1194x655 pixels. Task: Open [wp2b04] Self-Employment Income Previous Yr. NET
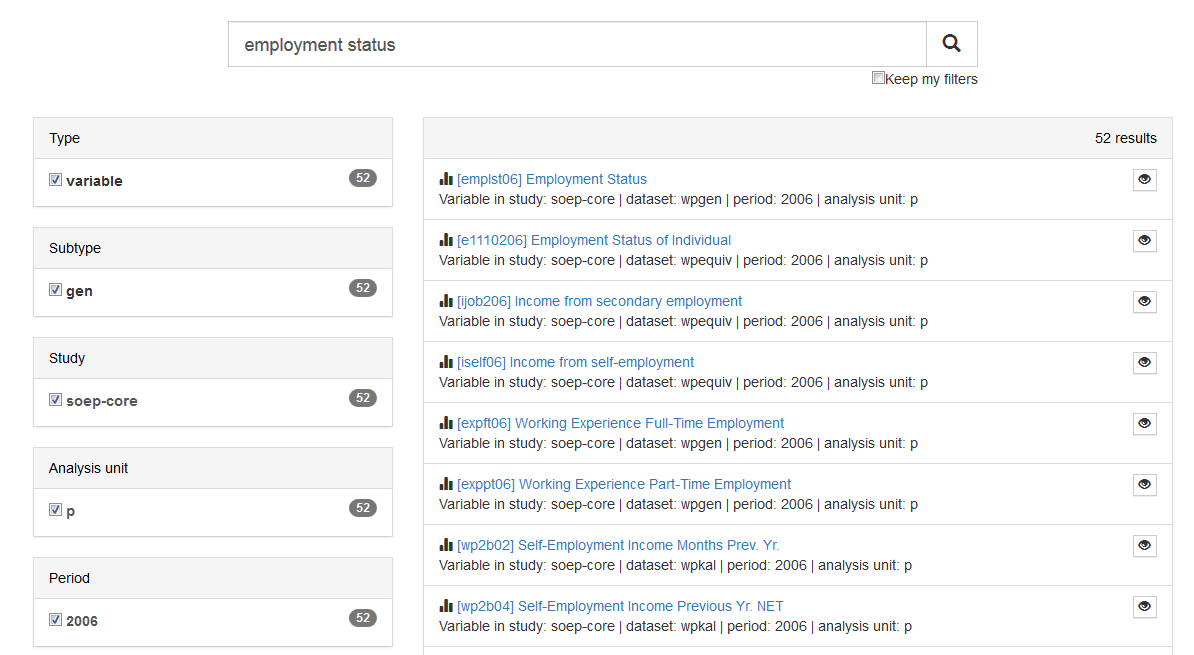pyautogui.click(x=621, y=605)
